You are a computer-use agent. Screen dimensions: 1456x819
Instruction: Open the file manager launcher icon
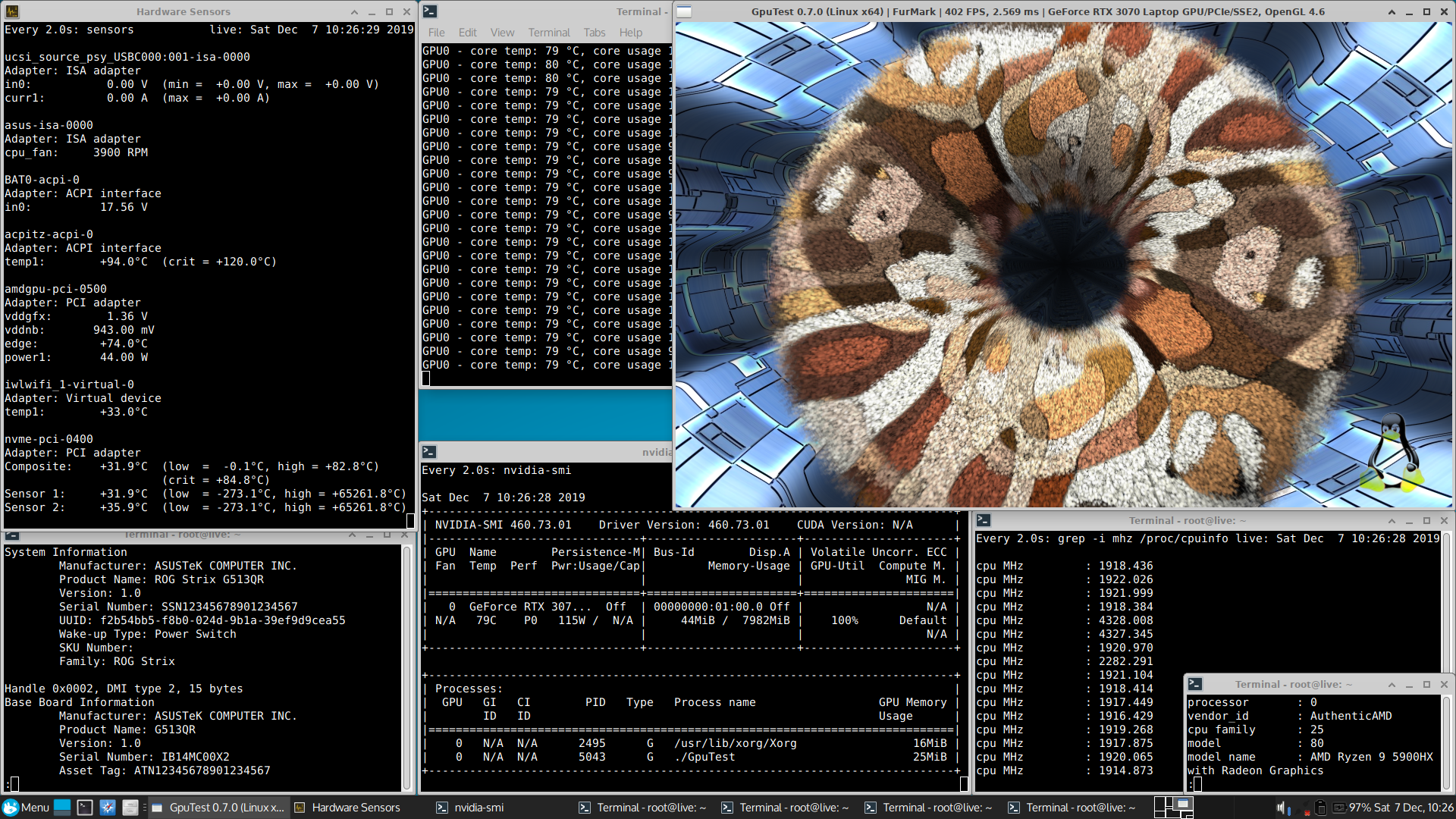click(130, 808)
